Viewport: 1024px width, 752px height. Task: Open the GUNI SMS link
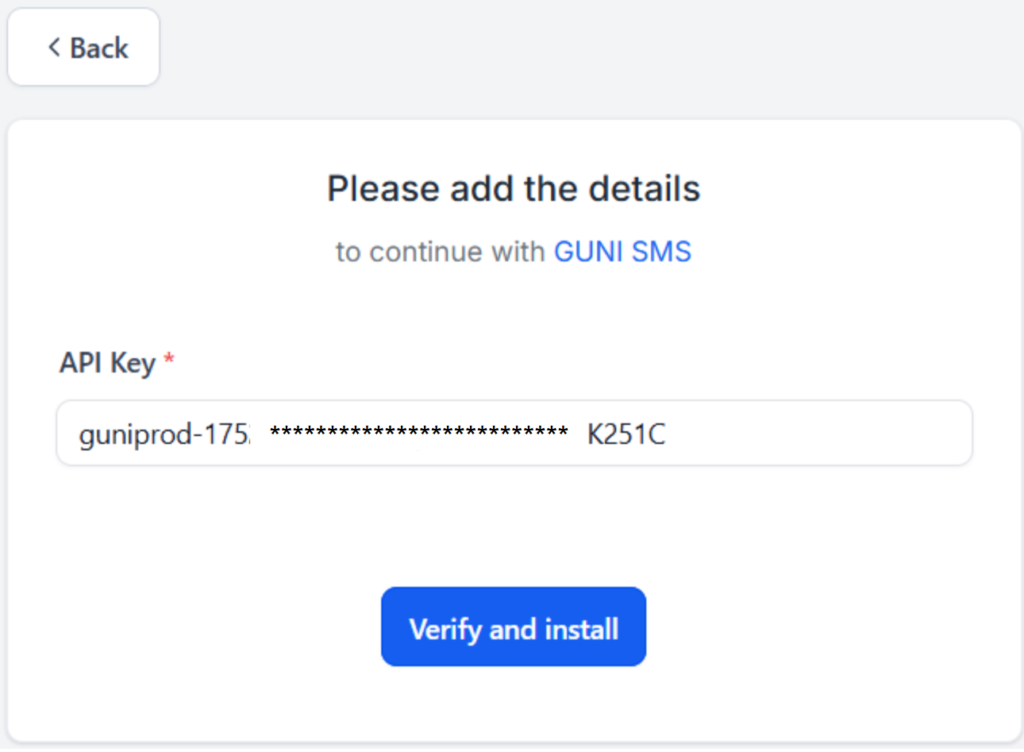pos(622,252)
